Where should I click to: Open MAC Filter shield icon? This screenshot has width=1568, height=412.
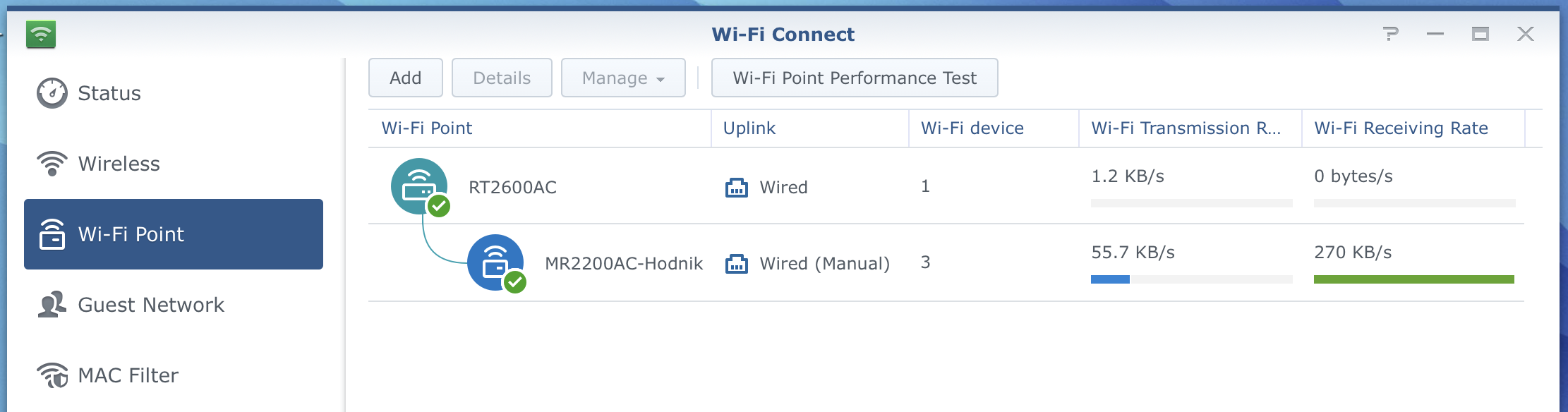click(52, 375)
